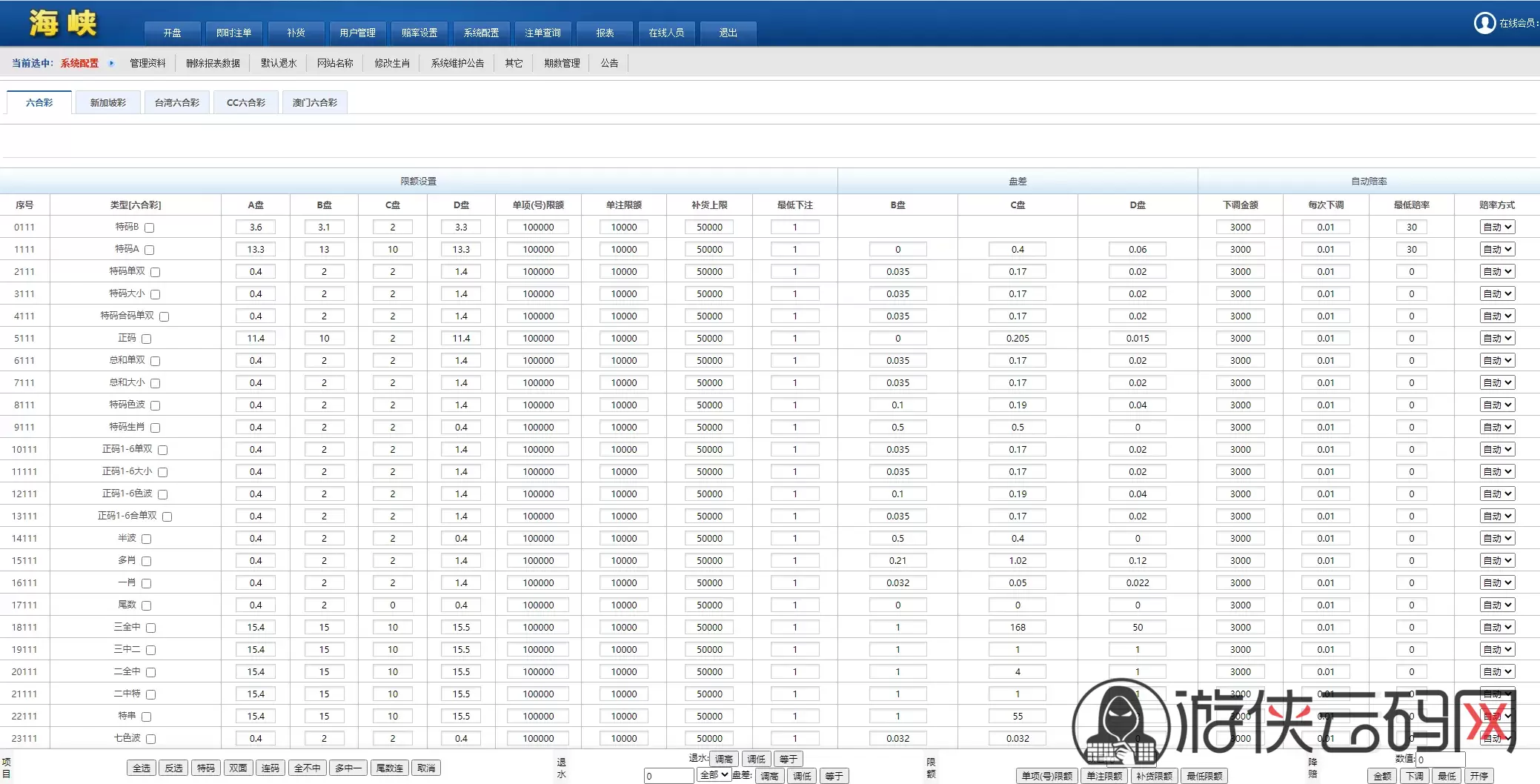Click the 海峡 site logo
The height and width of the screenshot is (784, 1540).
point(63,23)
